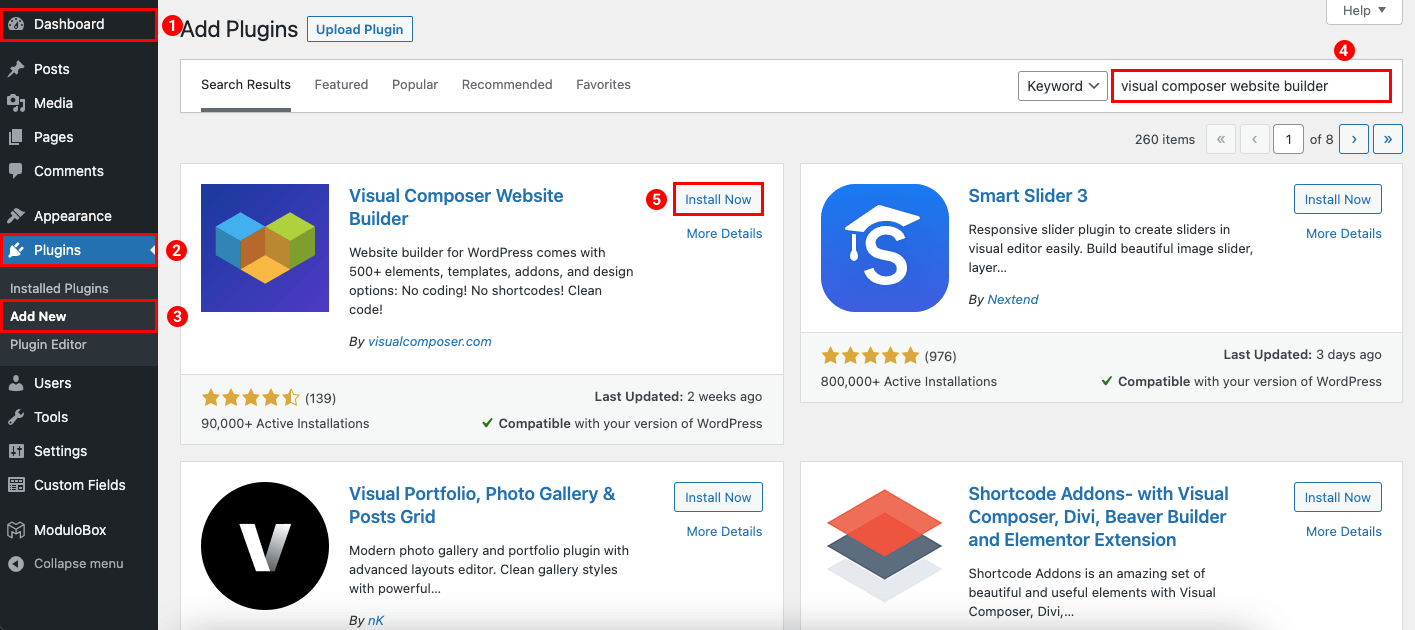Click the Visual Composer star rating
Viewport: 1415px width, 630px height.
(x=251, y=397)
